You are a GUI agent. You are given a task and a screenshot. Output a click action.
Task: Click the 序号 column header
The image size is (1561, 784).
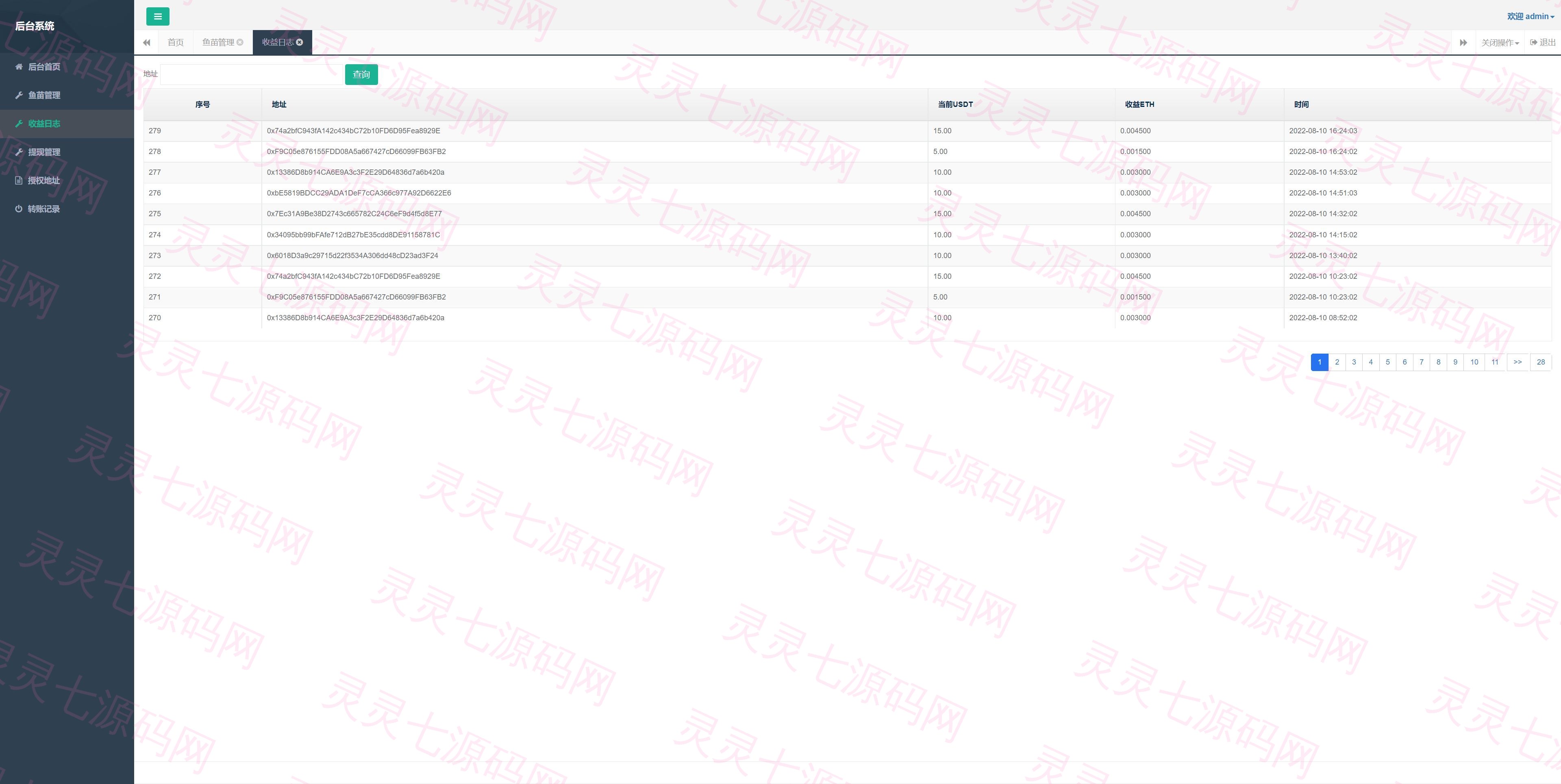[202, 105]
